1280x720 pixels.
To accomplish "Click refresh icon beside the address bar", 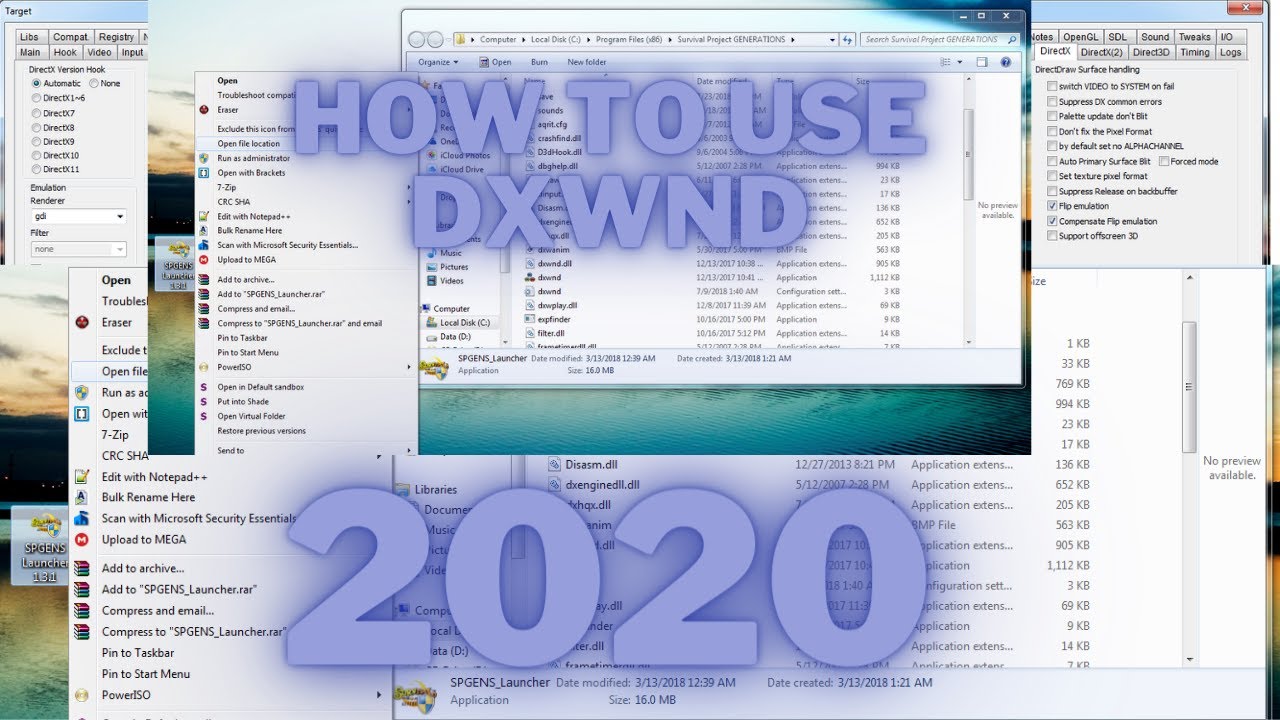I will click(x=847, y=39).
